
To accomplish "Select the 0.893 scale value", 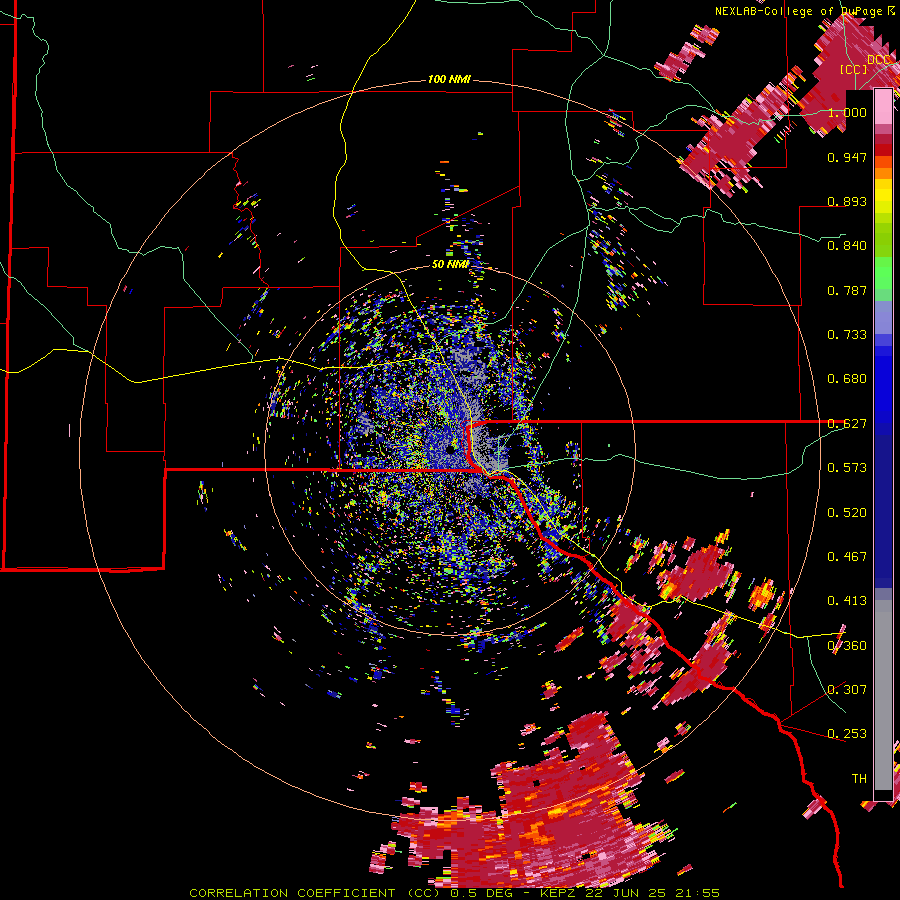I will click(847, 201).
